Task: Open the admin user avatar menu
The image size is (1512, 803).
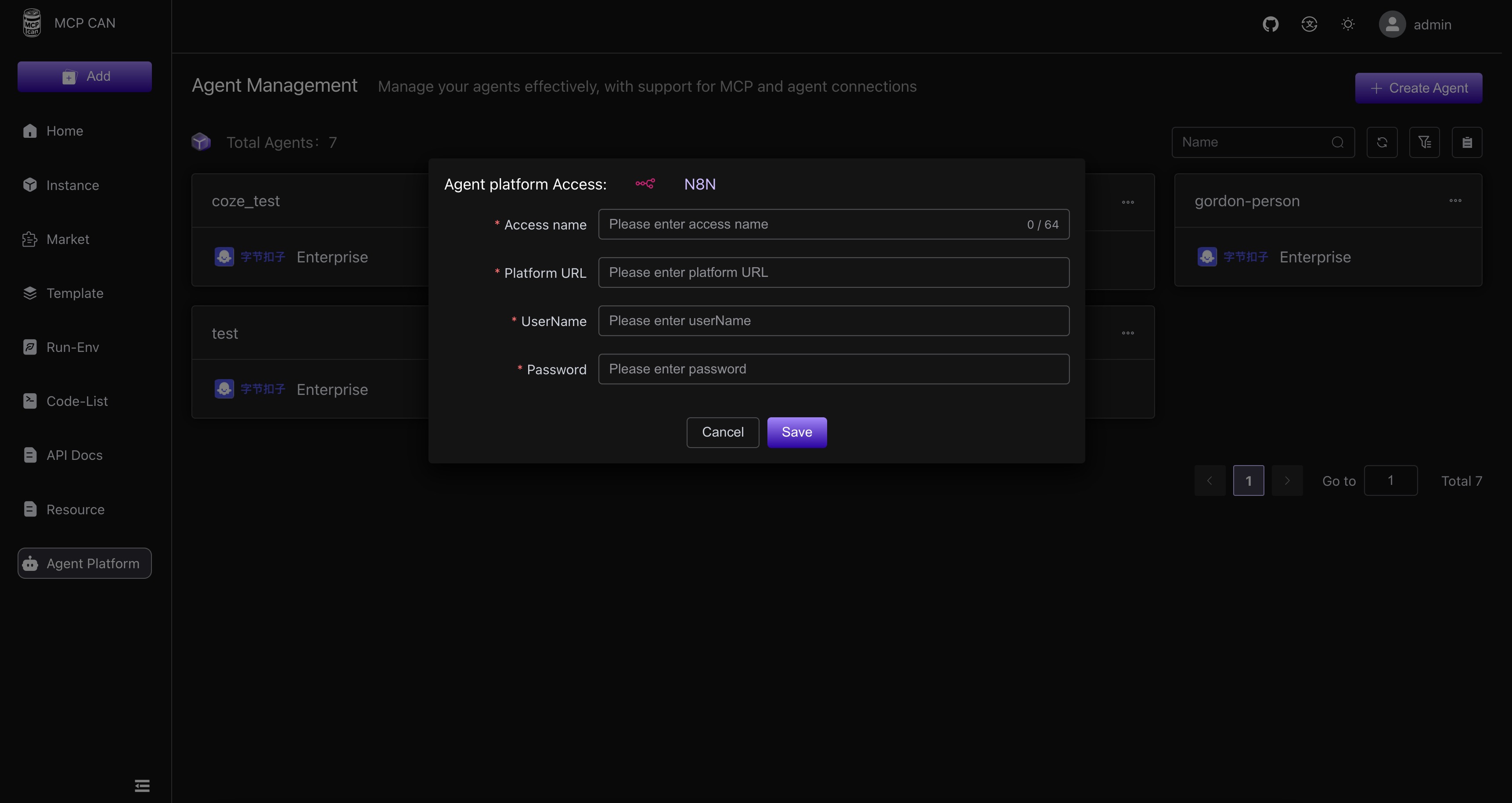Action: pos(1392,25)
